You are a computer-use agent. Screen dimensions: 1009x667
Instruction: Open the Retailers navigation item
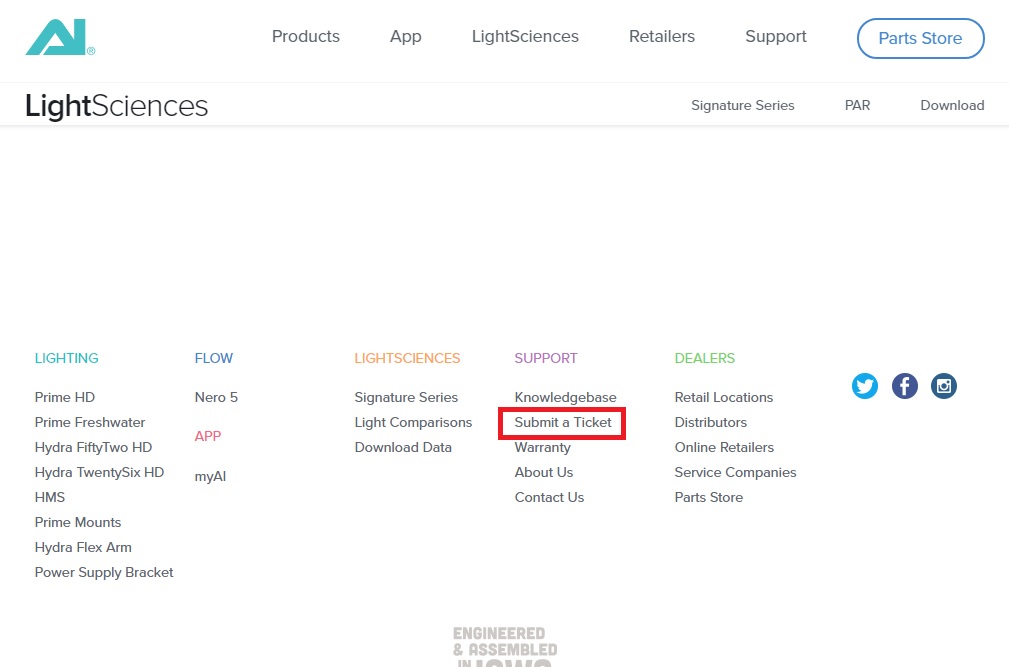661,37
